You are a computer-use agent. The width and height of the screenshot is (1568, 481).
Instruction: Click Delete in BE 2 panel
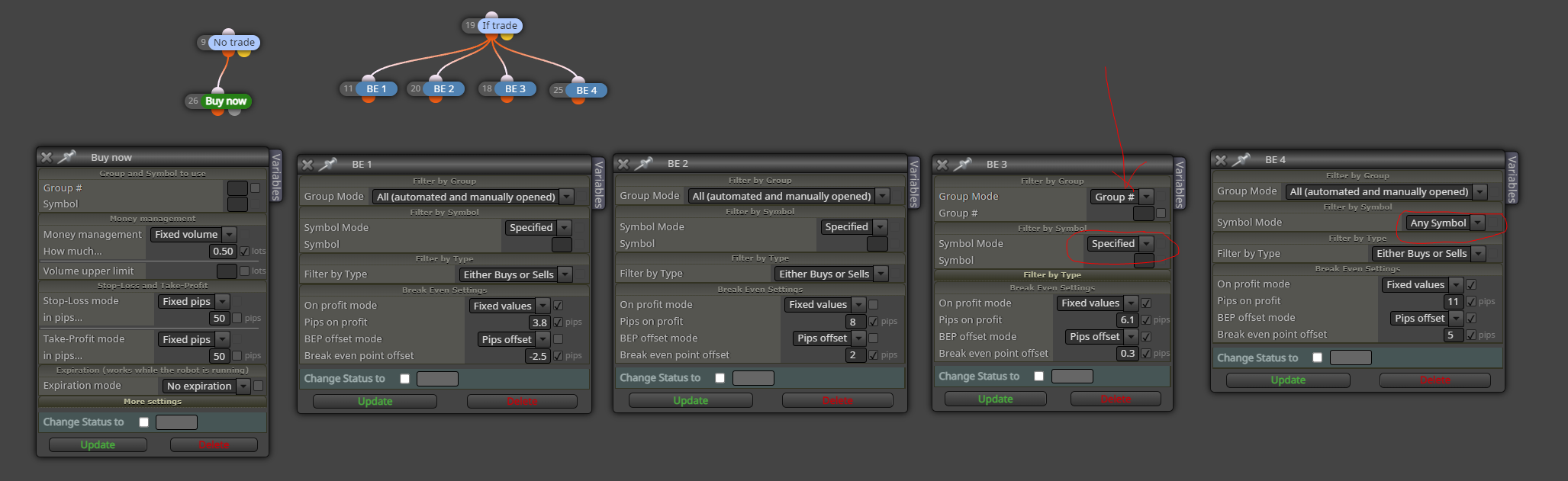838,401
